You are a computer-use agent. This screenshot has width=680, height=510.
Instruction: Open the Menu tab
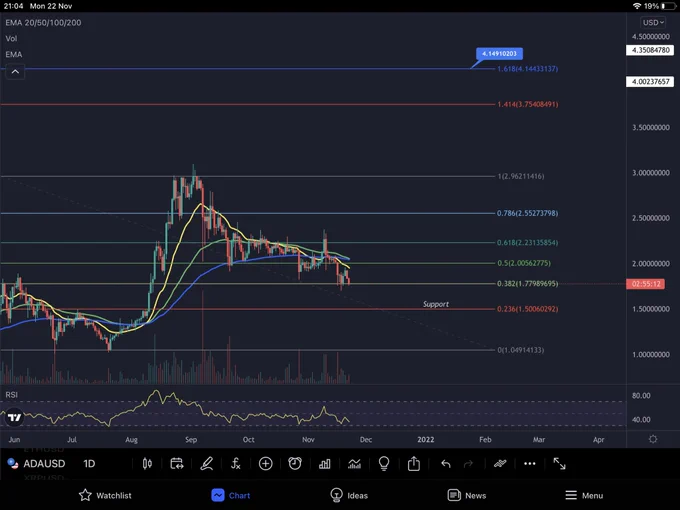point(584,495)
